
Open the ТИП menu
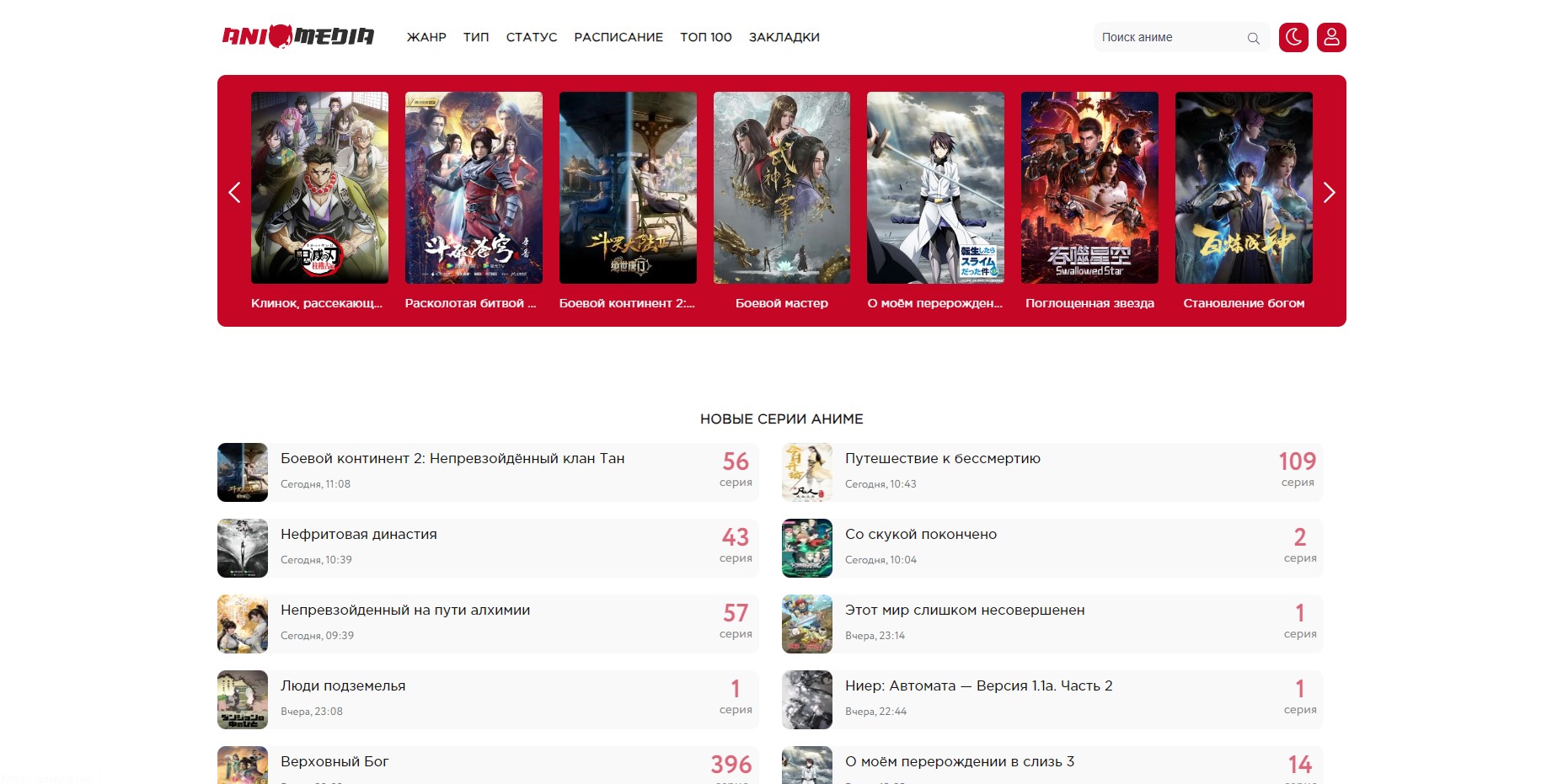(476, 37)
